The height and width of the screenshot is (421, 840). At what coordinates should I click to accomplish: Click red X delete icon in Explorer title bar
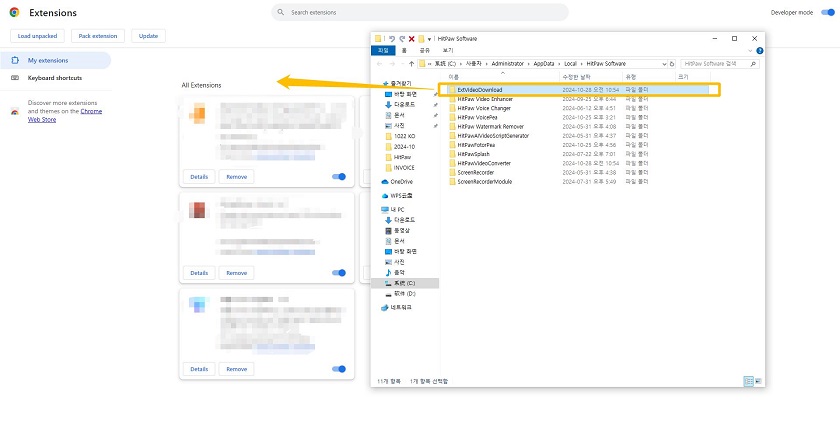pos(411,39)
